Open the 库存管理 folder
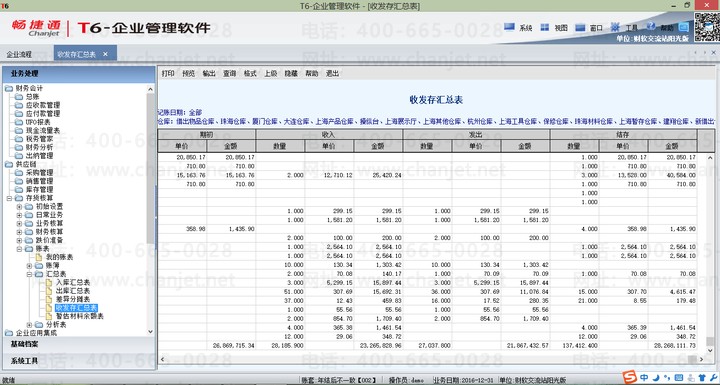 click(39, 189)
